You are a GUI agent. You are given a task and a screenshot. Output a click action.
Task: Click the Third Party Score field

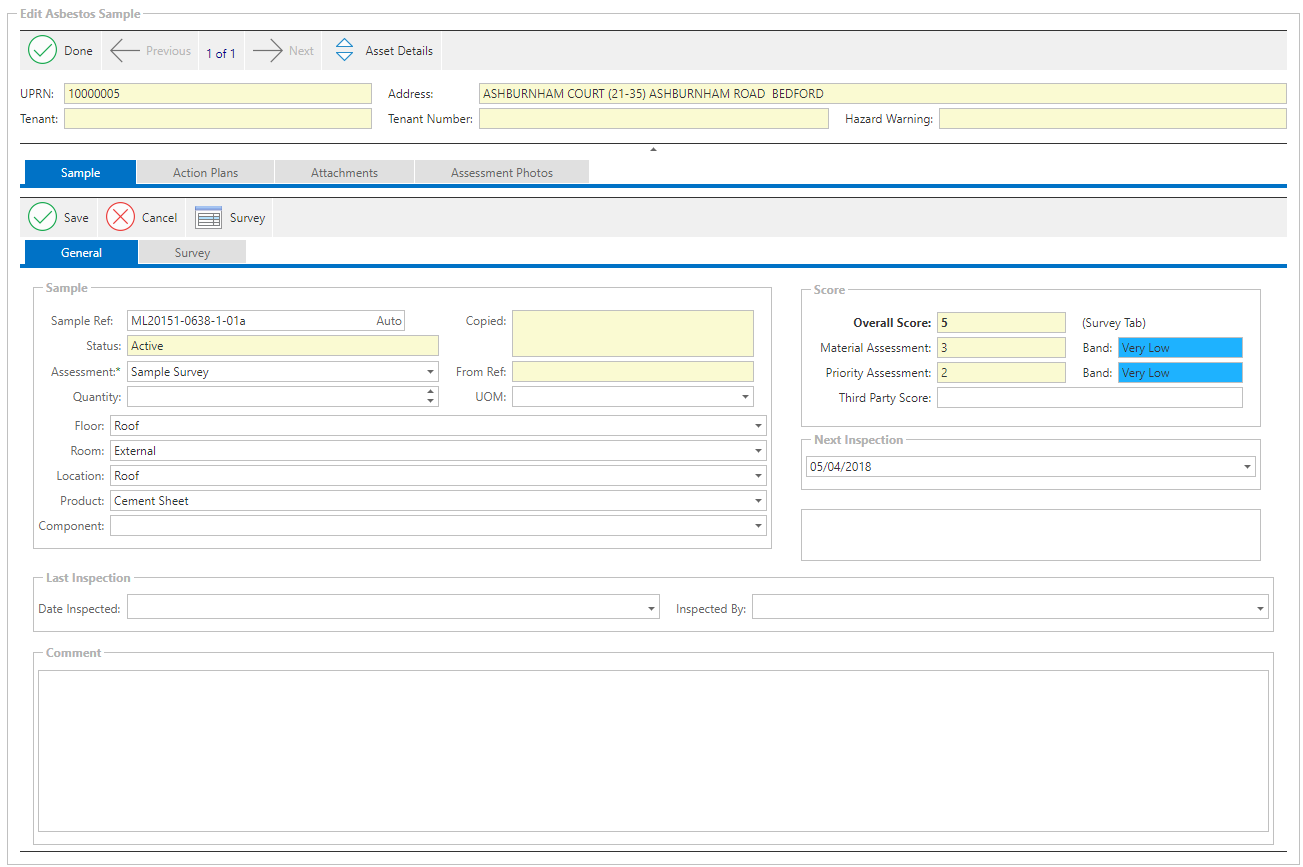tap(1089, 398)
